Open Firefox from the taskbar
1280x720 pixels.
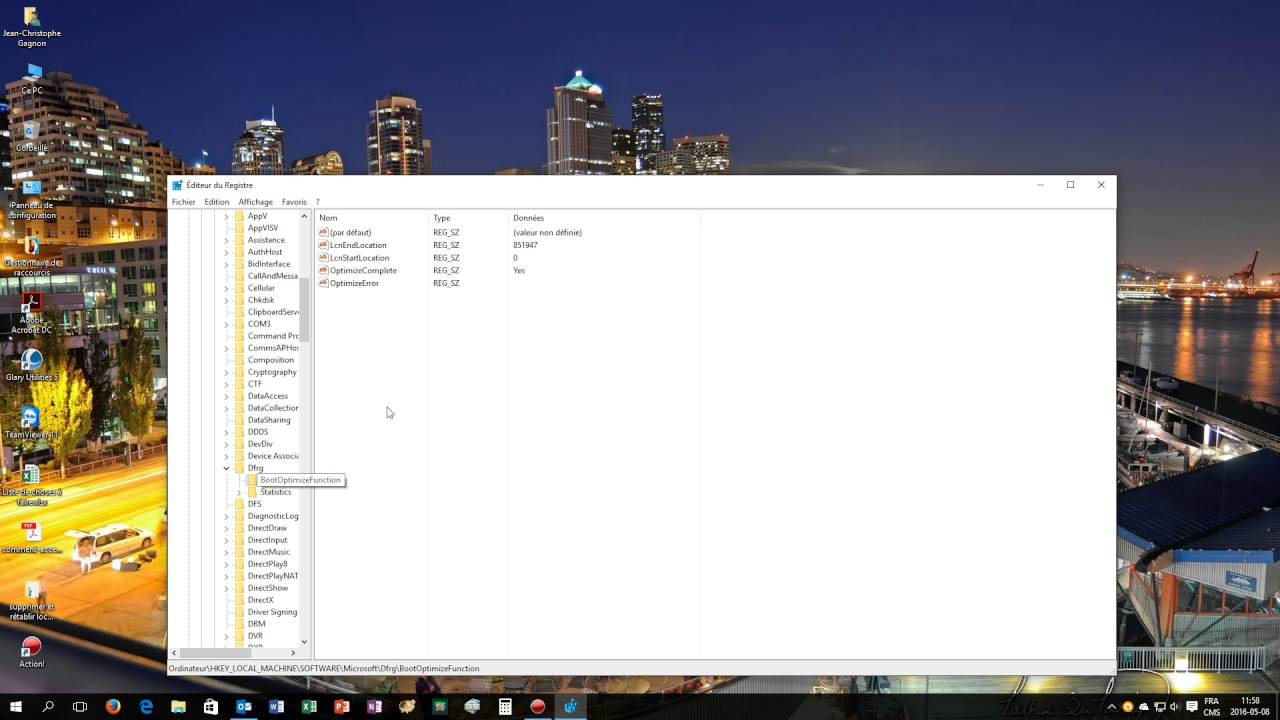pos(113,706)
